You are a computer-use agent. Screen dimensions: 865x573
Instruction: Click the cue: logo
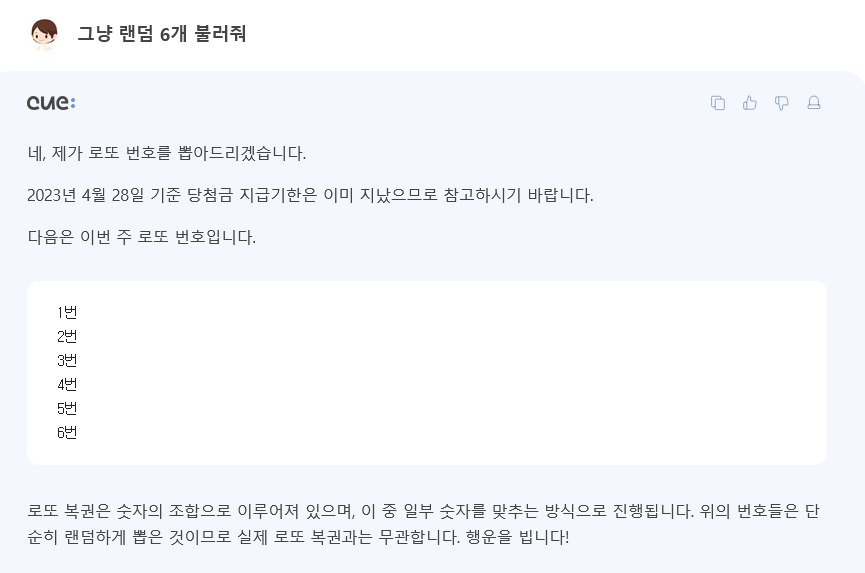pos(51,103)
